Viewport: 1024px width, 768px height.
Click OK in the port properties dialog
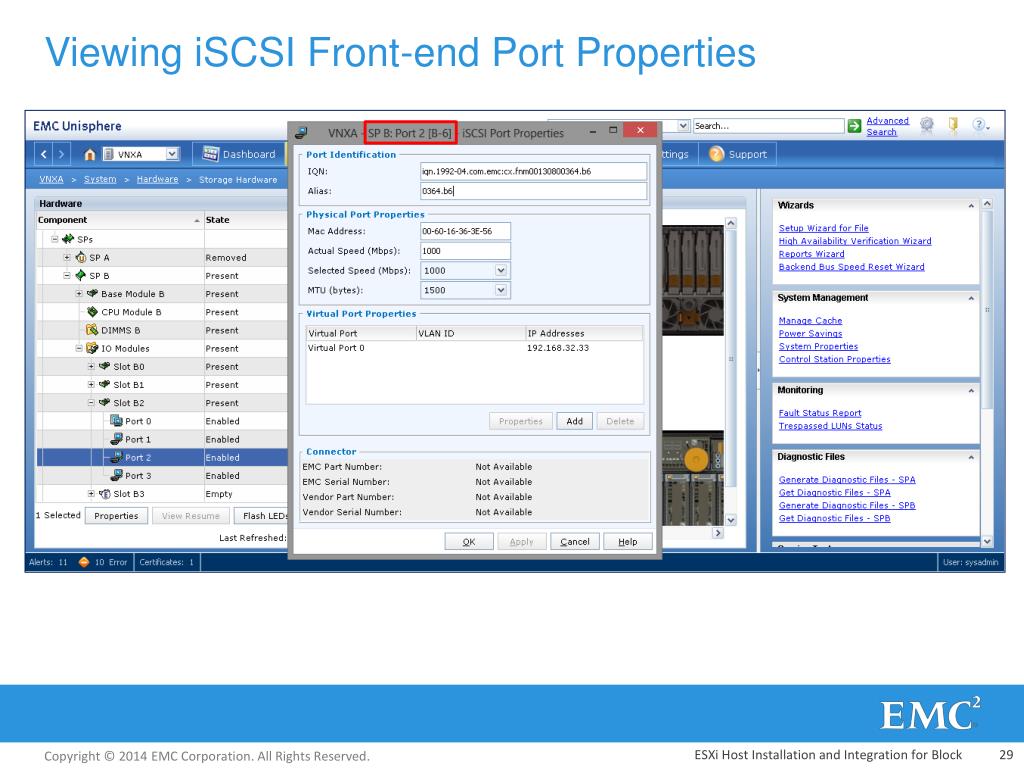tap(469, 541)
